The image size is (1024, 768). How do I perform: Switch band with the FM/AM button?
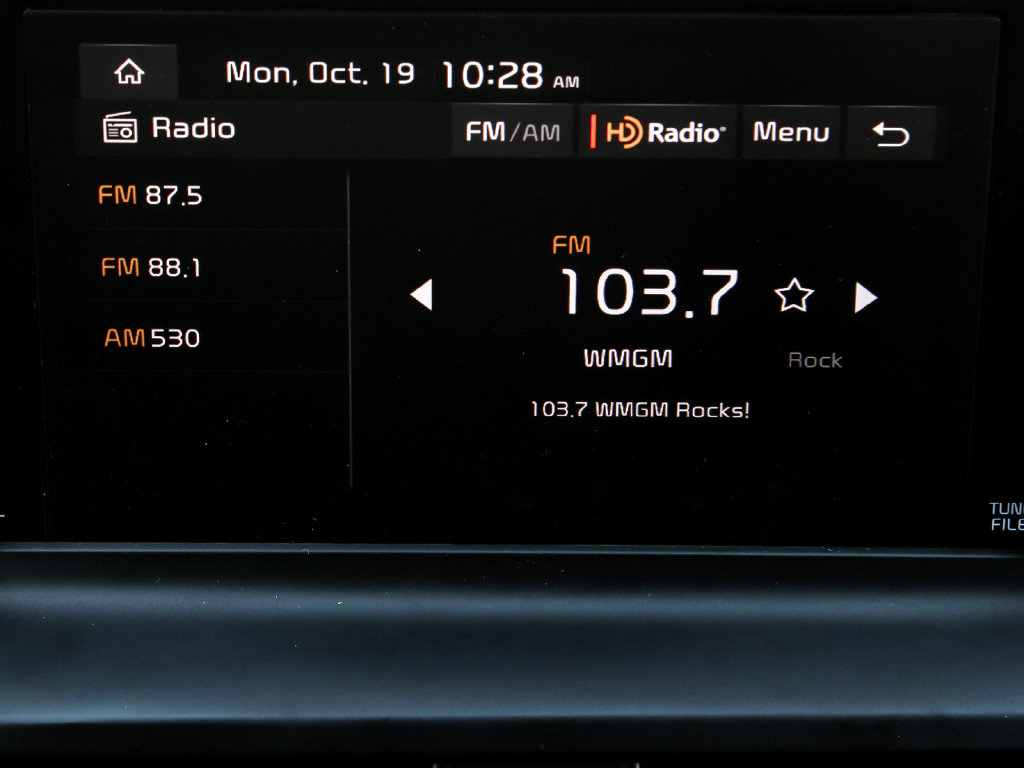[513, 132]
